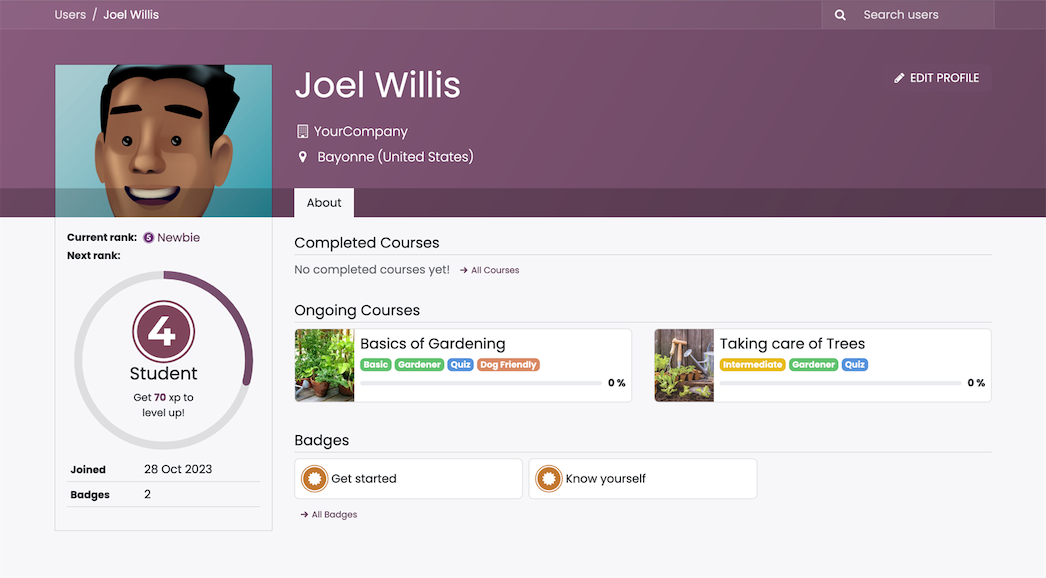This screenshot has width=1046, height=578.
Task: Open the Taking care of Trees course thumbnail
Action: 683,365
